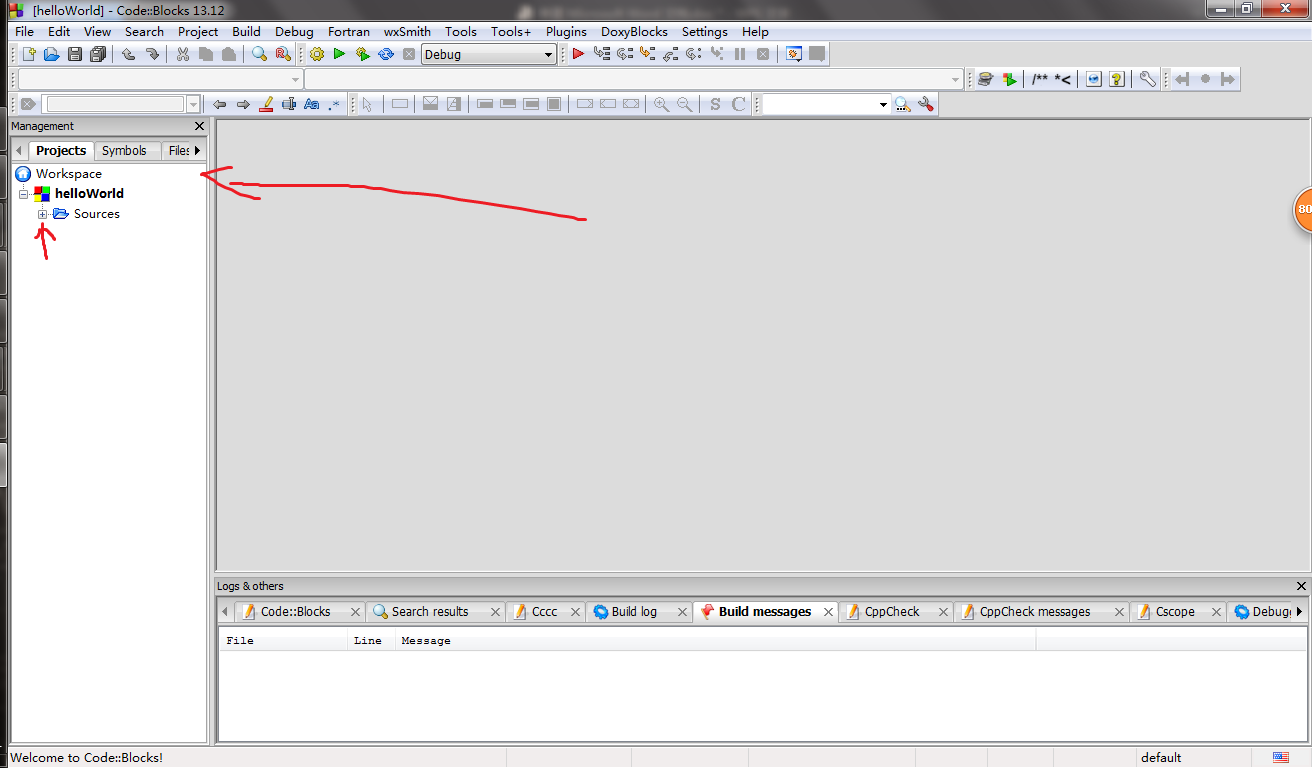Screen dimensions: 1312x768
Task: Create a new file from the toolbar
Action: [x=29, y=54]
